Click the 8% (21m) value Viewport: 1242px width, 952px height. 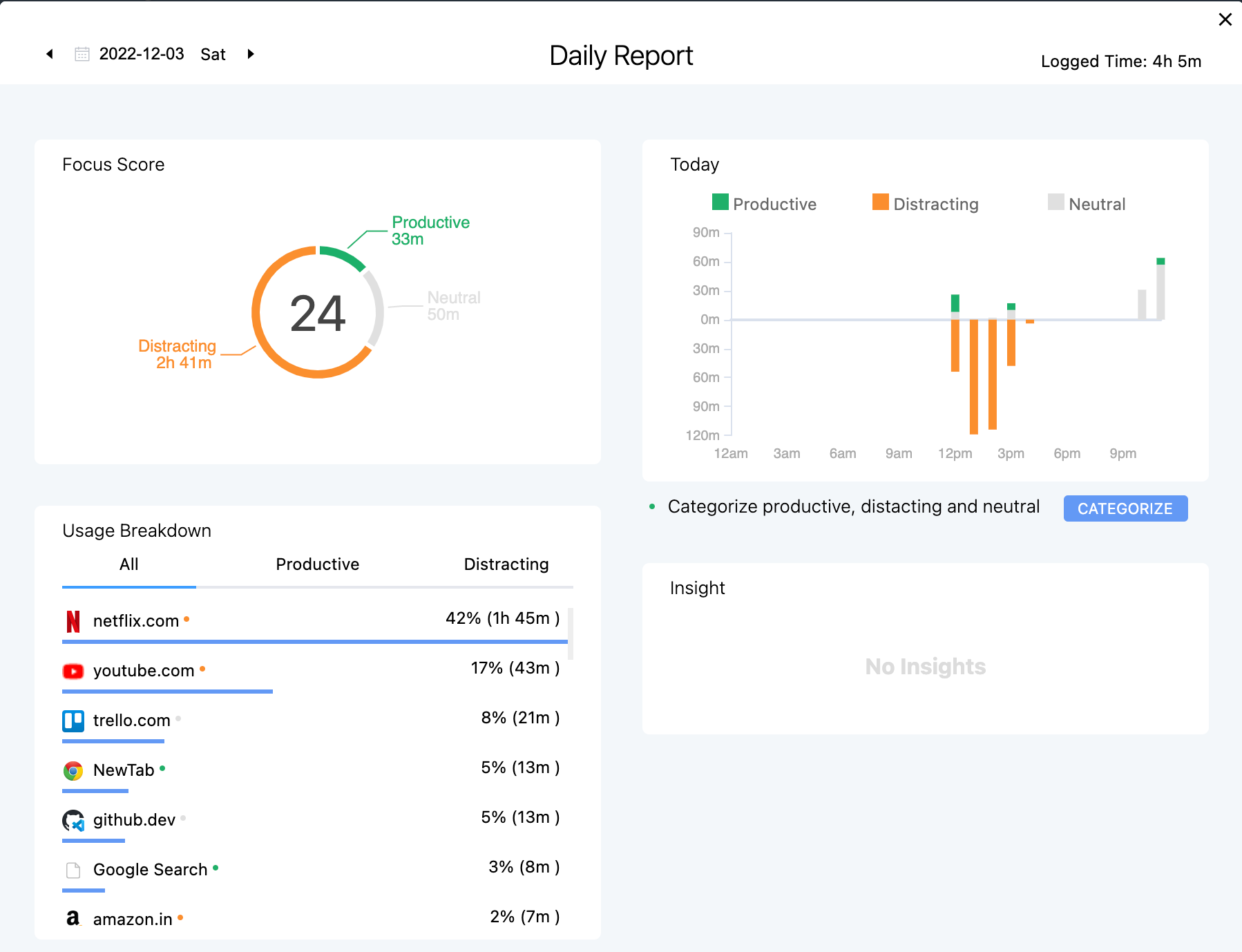pyautogui.click(x=521, y=718)
